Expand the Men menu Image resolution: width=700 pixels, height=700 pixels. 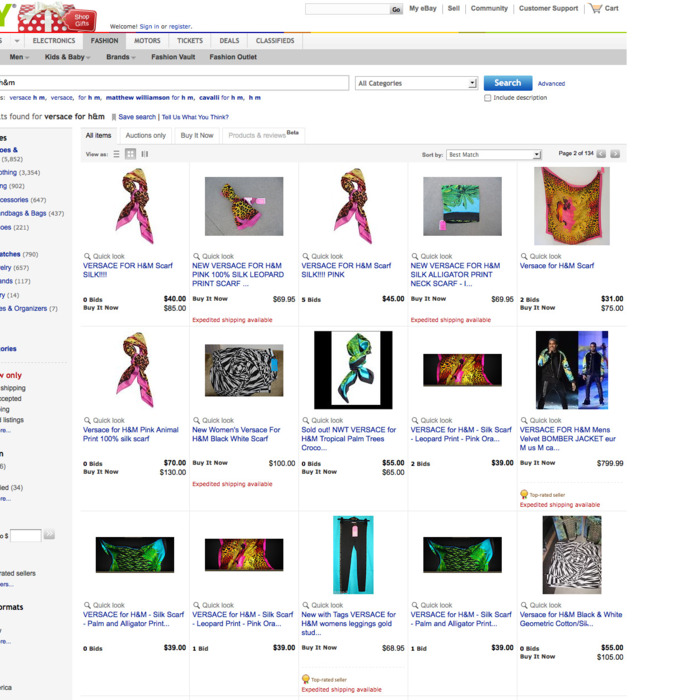[19, 57]
